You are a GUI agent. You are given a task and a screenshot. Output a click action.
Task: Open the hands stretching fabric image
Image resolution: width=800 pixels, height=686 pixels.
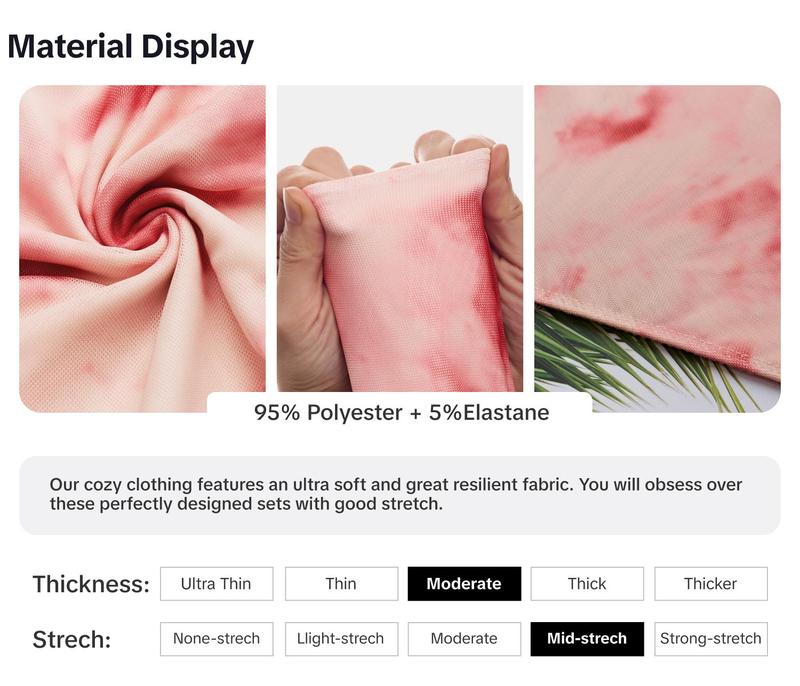(x=400, y=239)
